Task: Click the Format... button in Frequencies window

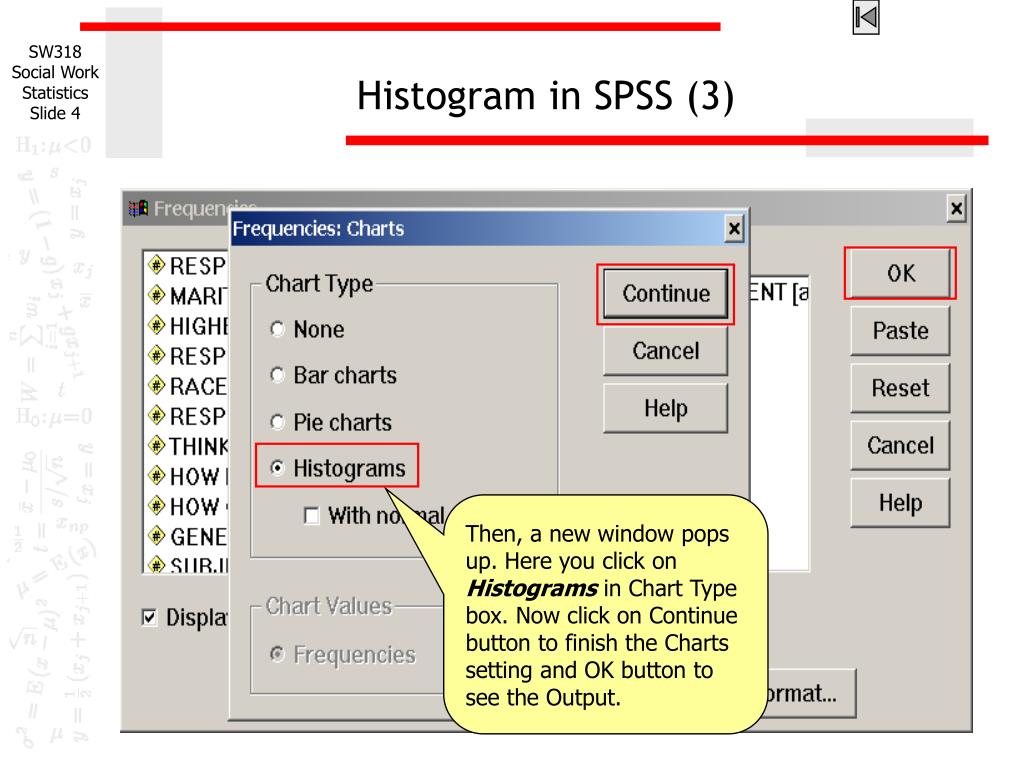Action: 810,693
